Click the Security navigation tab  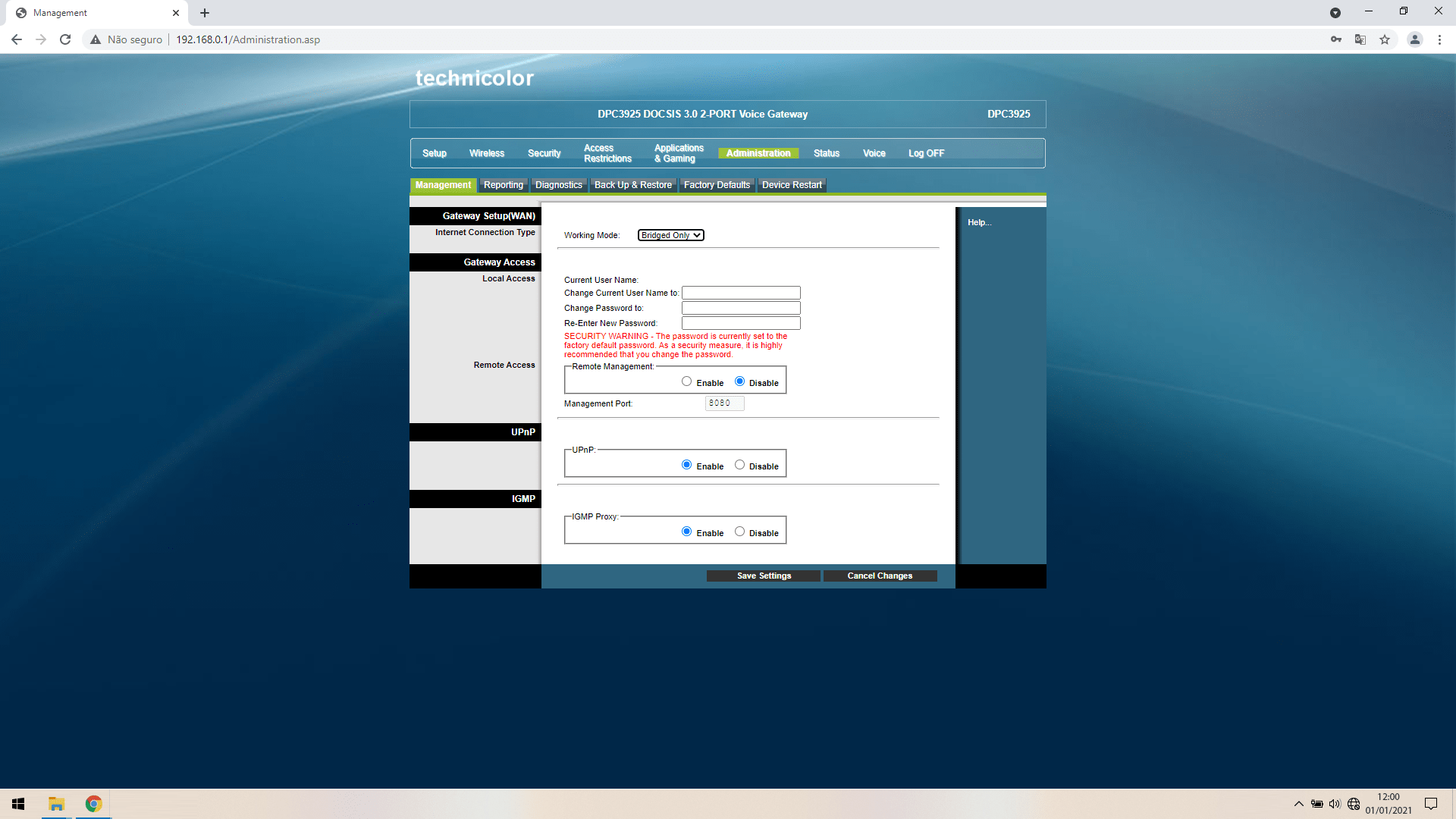544,153
